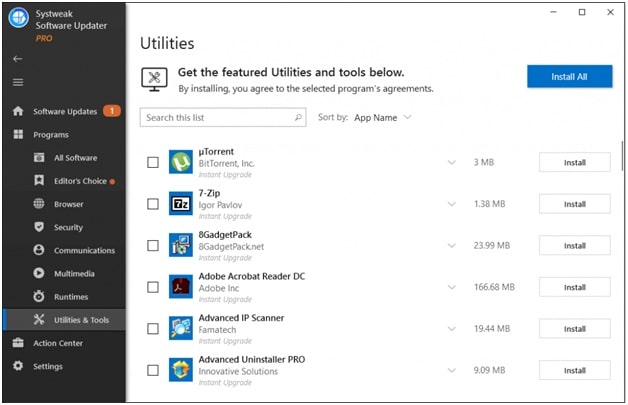Open Editor's Choice category

click(81, 181)
